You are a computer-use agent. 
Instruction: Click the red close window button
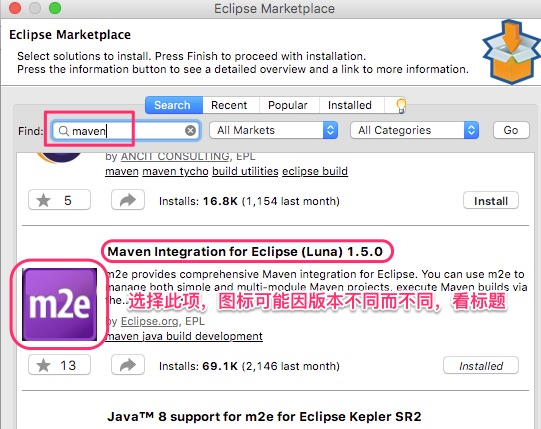[x=15, y=8]
